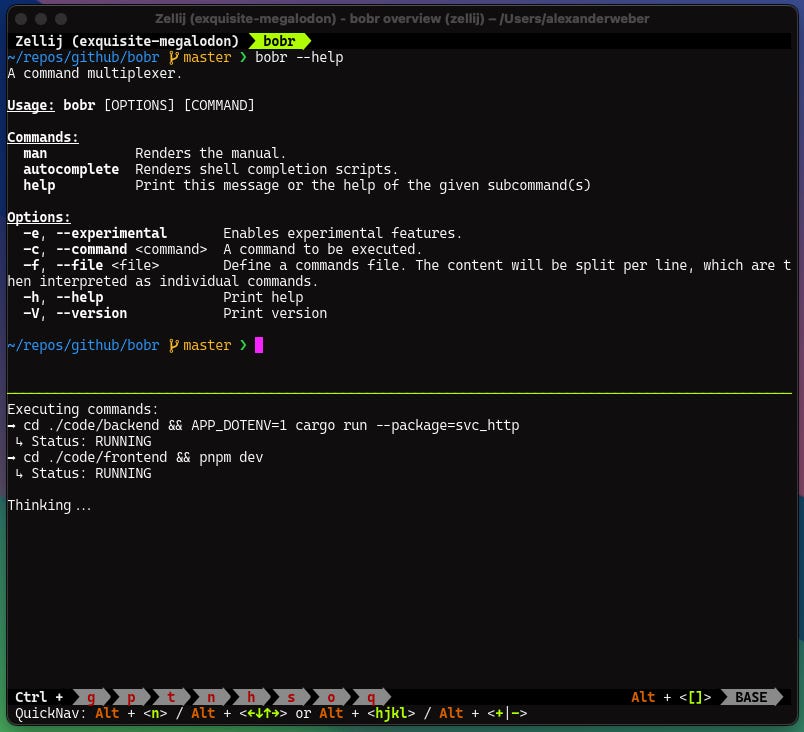Click the 'bobr --help' typed command

click(299, 57)
